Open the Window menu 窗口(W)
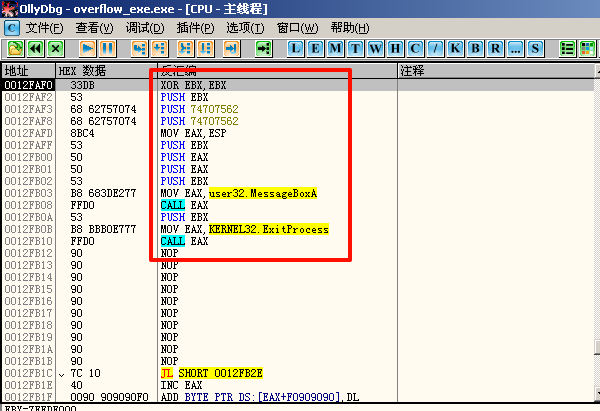600x411 pixels. click(297, 28)
